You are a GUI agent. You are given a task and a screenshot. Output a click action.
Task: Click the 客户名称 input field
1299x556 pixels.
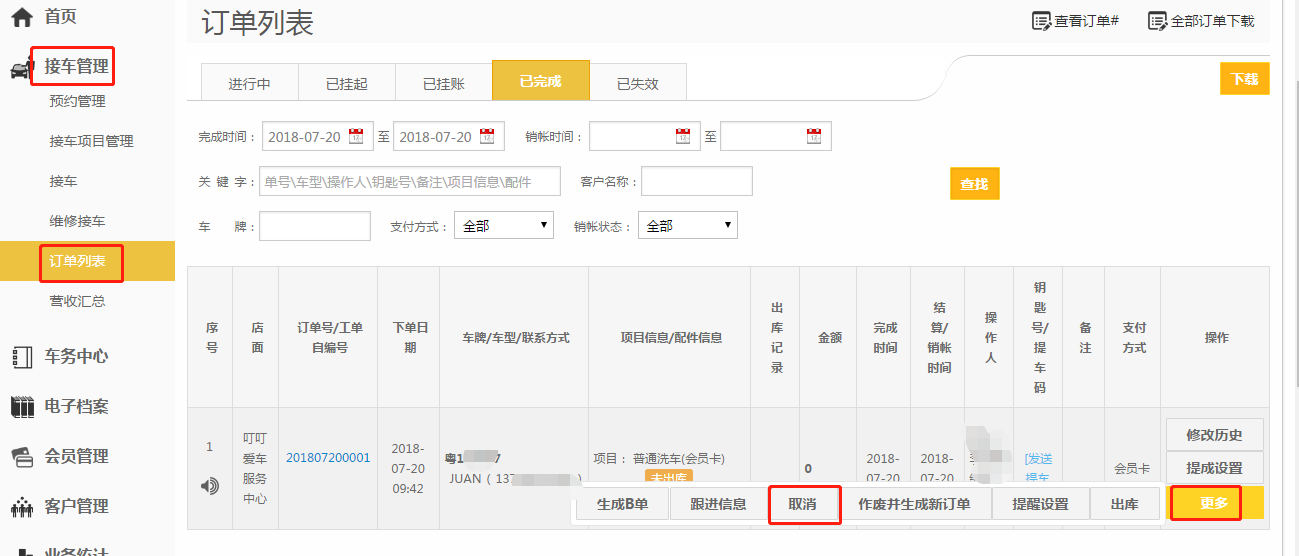pyautogui.click(x=696, y=182)
